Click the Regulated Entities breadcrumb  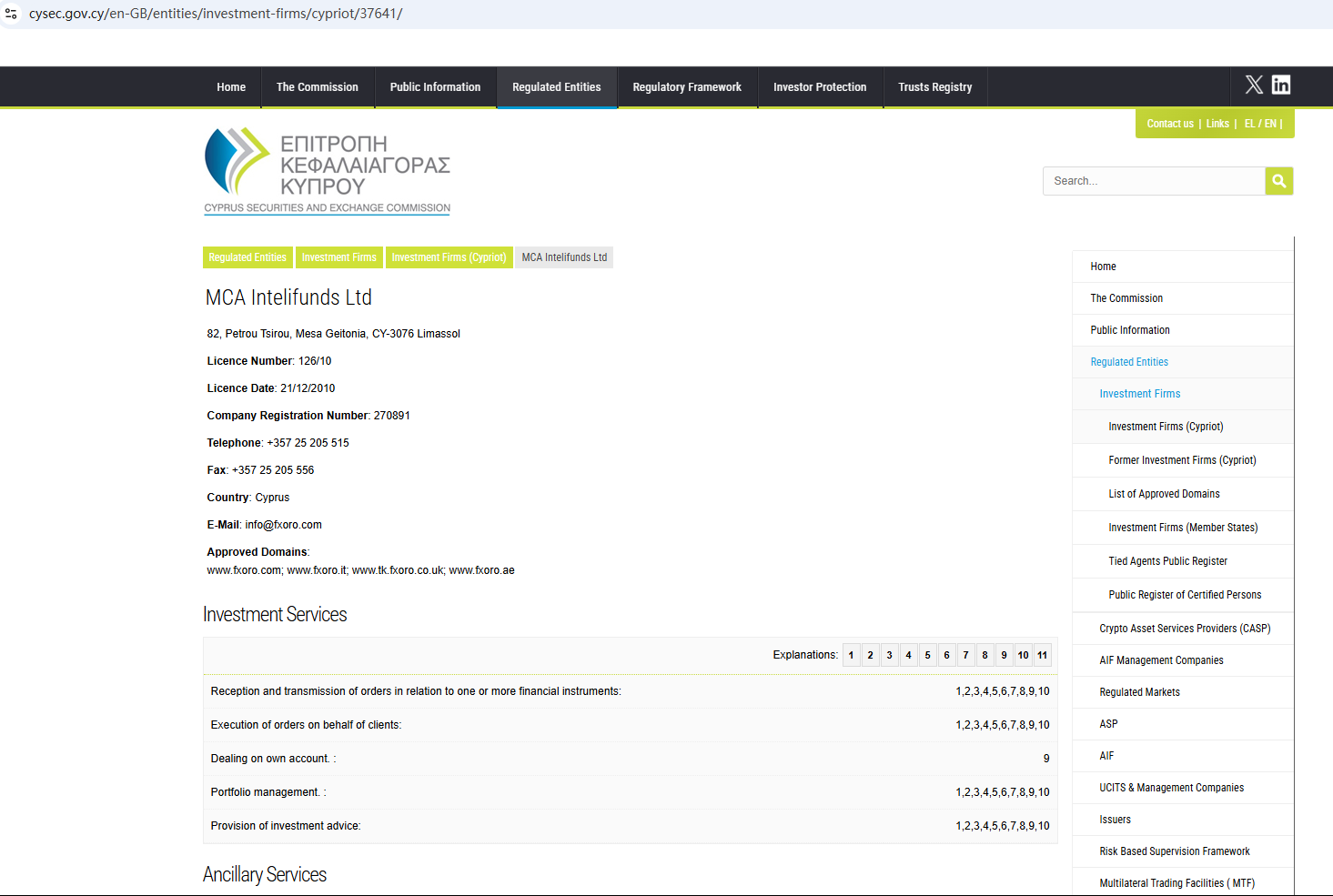[x=247, y=257]
